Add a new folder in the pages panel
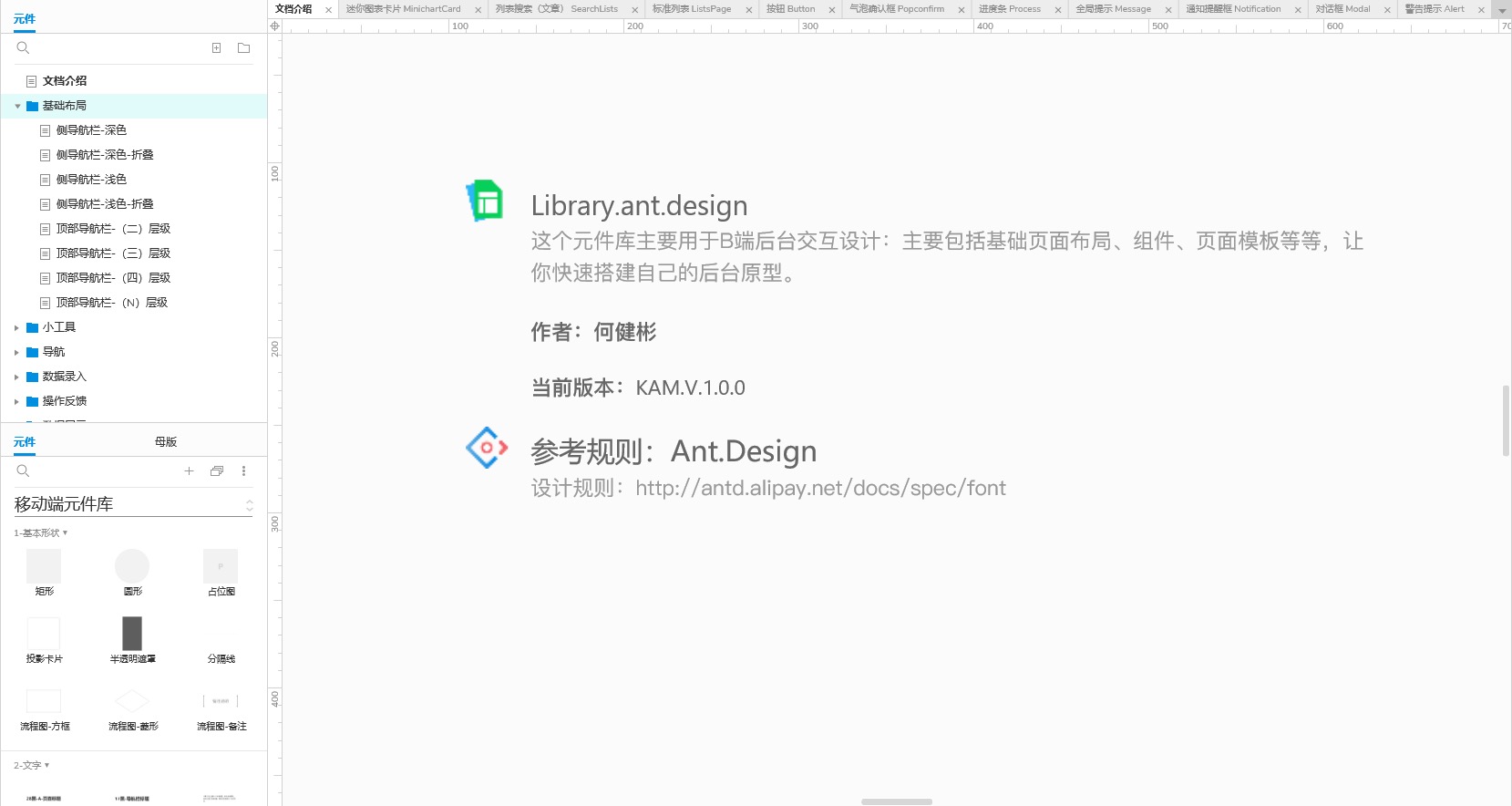 point(243,47)
